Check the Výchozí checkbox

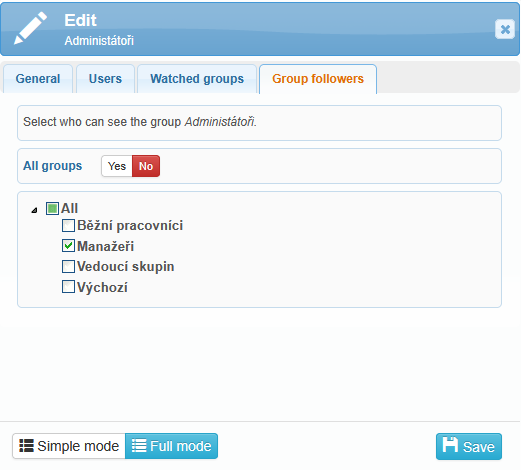(68, 287)
